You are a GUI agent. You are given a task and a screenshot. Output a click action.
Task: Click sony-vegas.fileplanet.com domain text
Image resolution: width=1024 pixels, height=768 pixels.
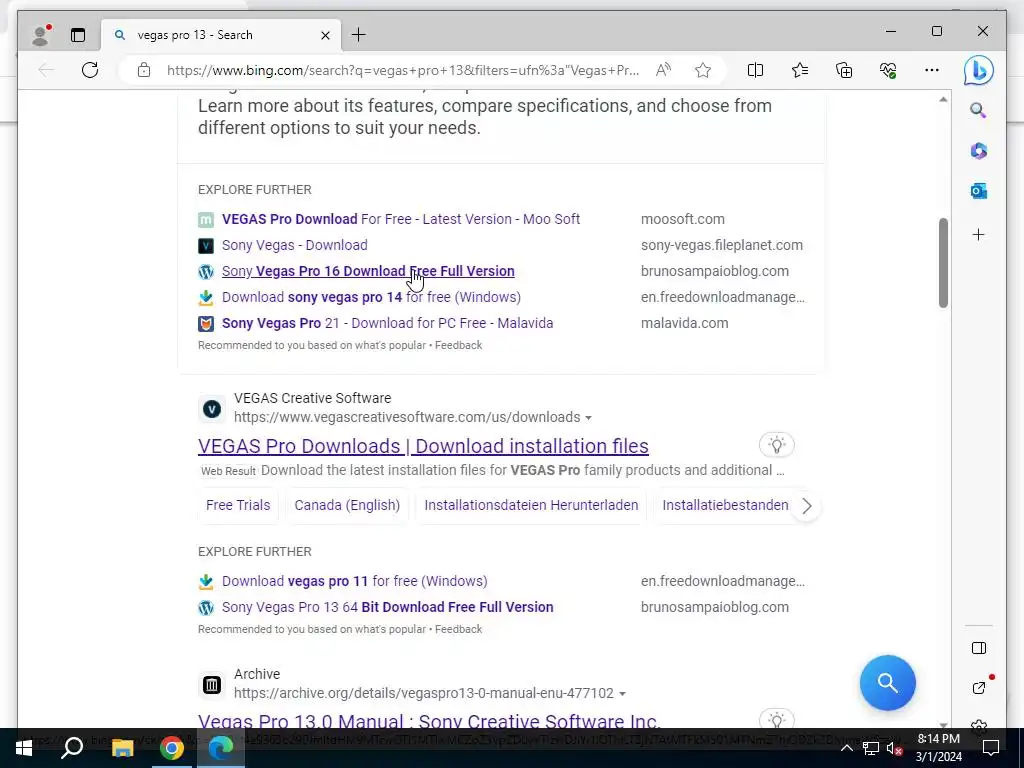pos(722,245)
